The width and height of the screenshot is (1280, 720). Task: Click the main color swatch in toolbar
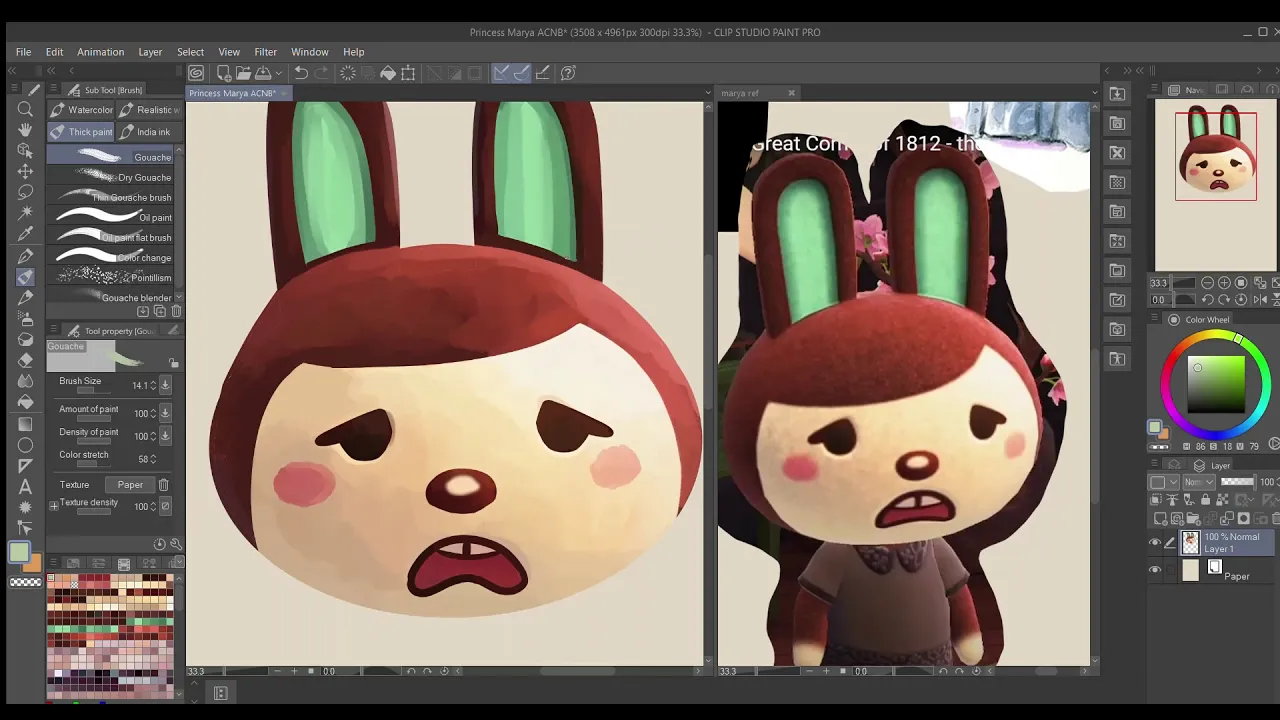pos(19,552)
